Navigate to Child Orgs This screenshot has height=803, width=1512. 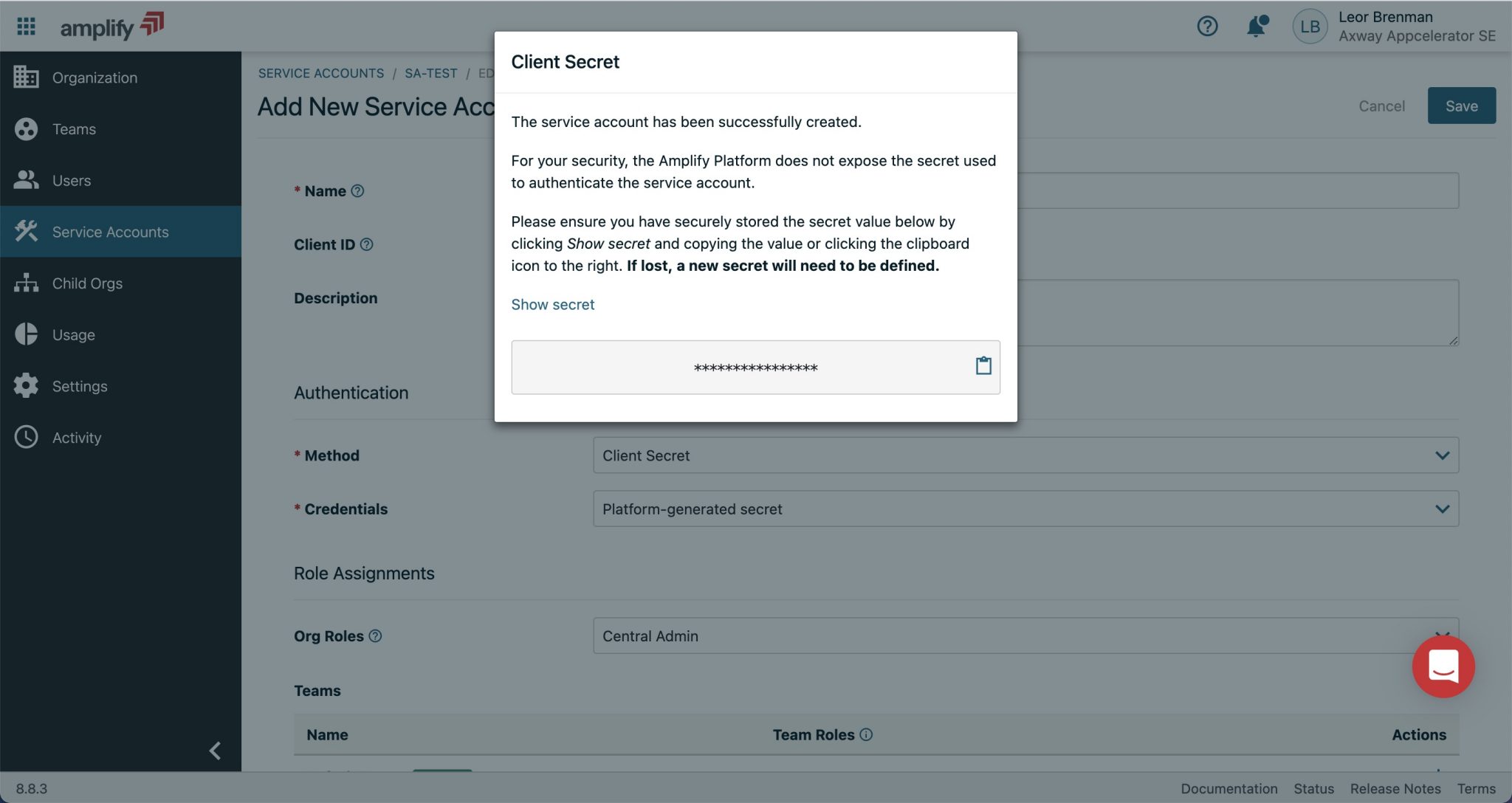[x=86, y=283]
